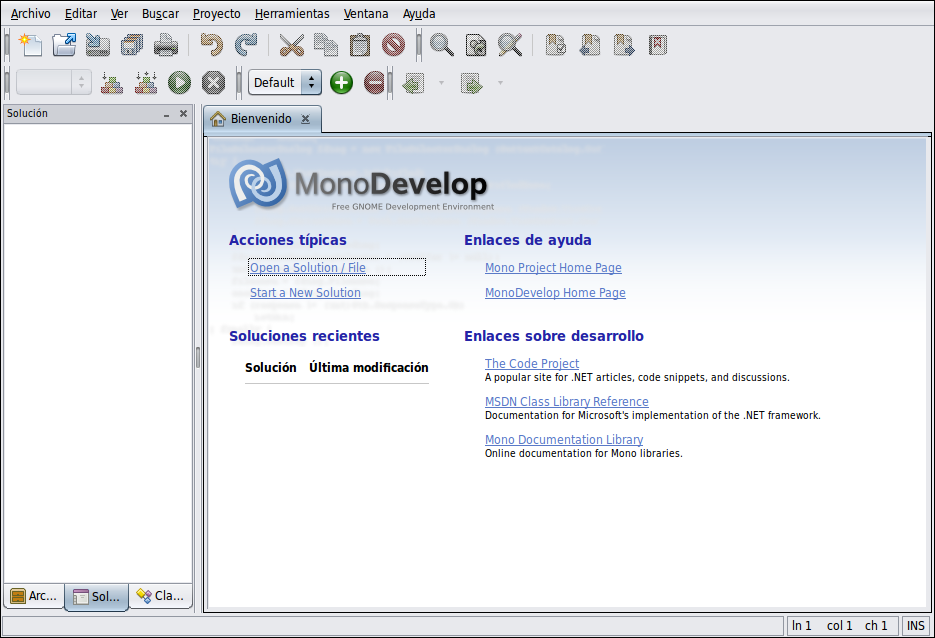The height and width of the screenshot is (638, 935).
Task: Open the Proyecto menu
Action: click(x=216, y=14)
